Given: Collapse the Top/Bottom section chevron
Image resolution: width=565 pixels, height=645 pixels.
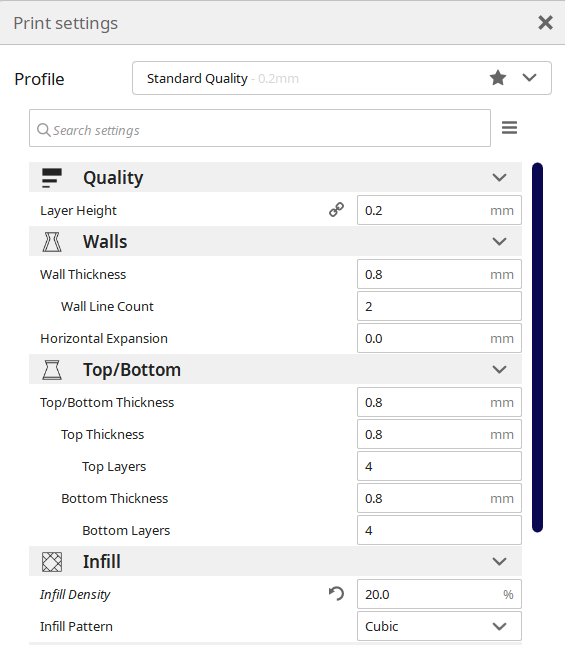Looking at the screenshot, I should coord(499,369).
